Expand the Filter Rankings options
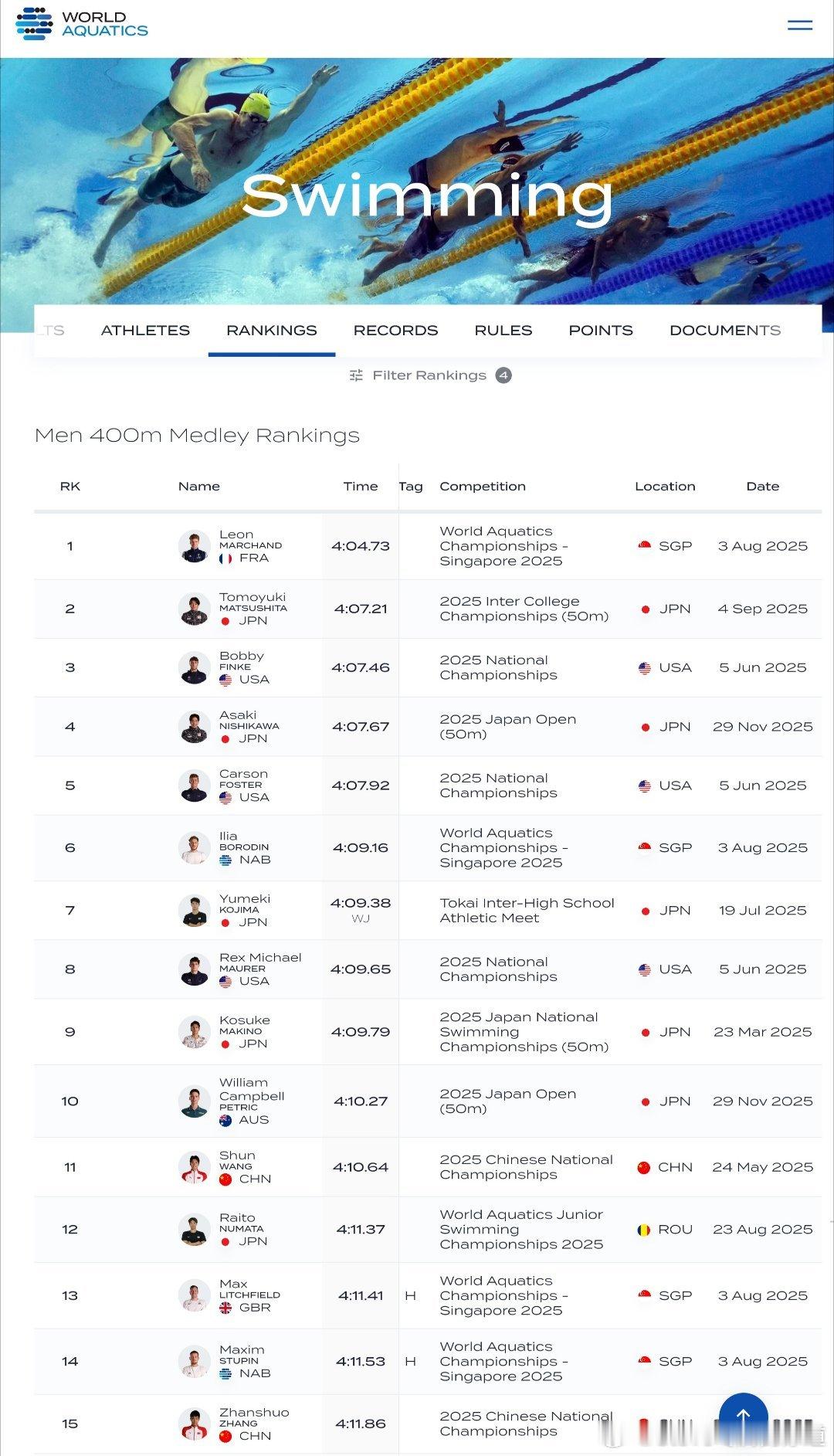This screenshot has height=1456, width=834. [x=429, y=375]
